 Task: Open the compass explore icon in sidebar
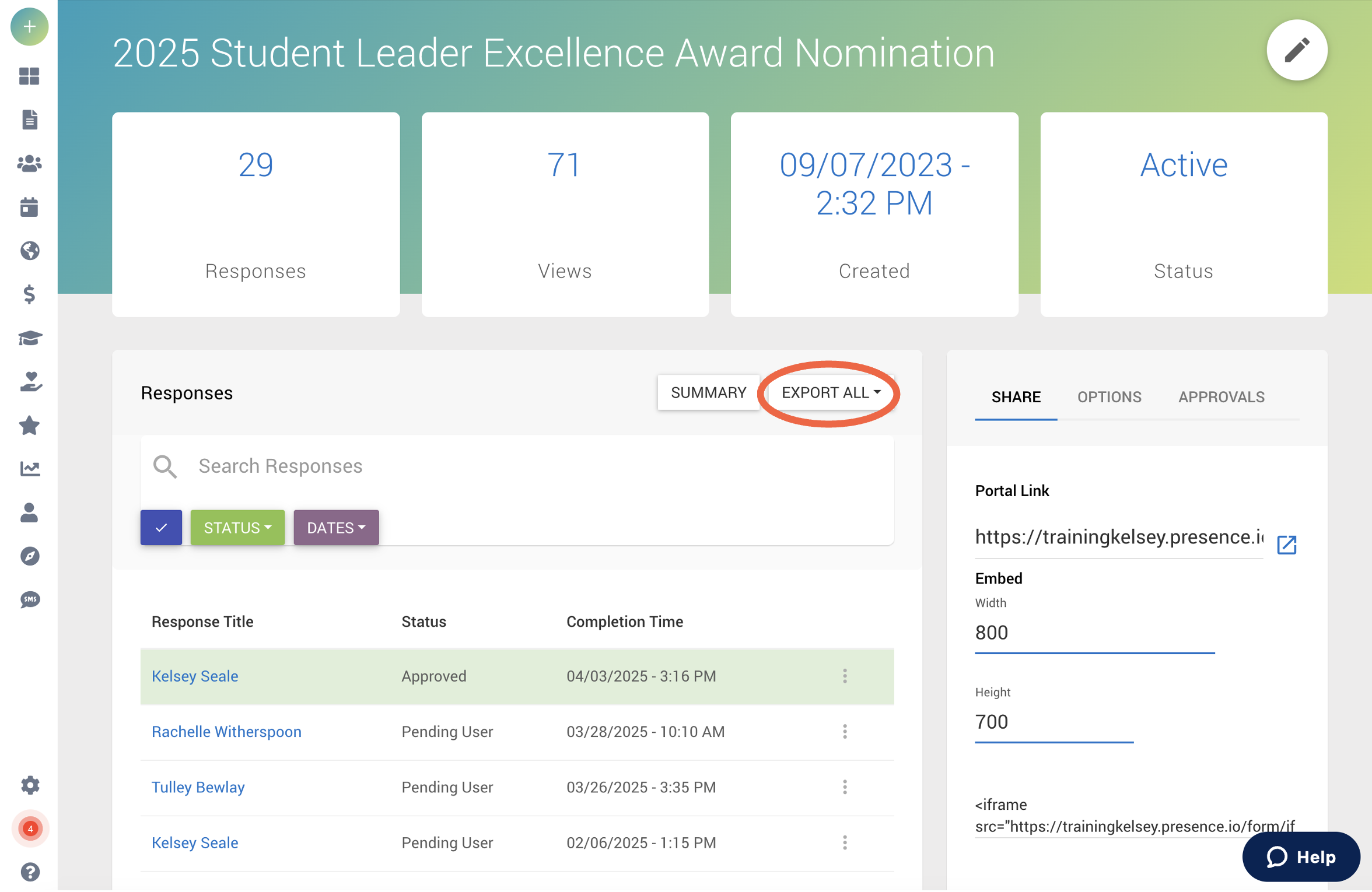pos(29,557)
